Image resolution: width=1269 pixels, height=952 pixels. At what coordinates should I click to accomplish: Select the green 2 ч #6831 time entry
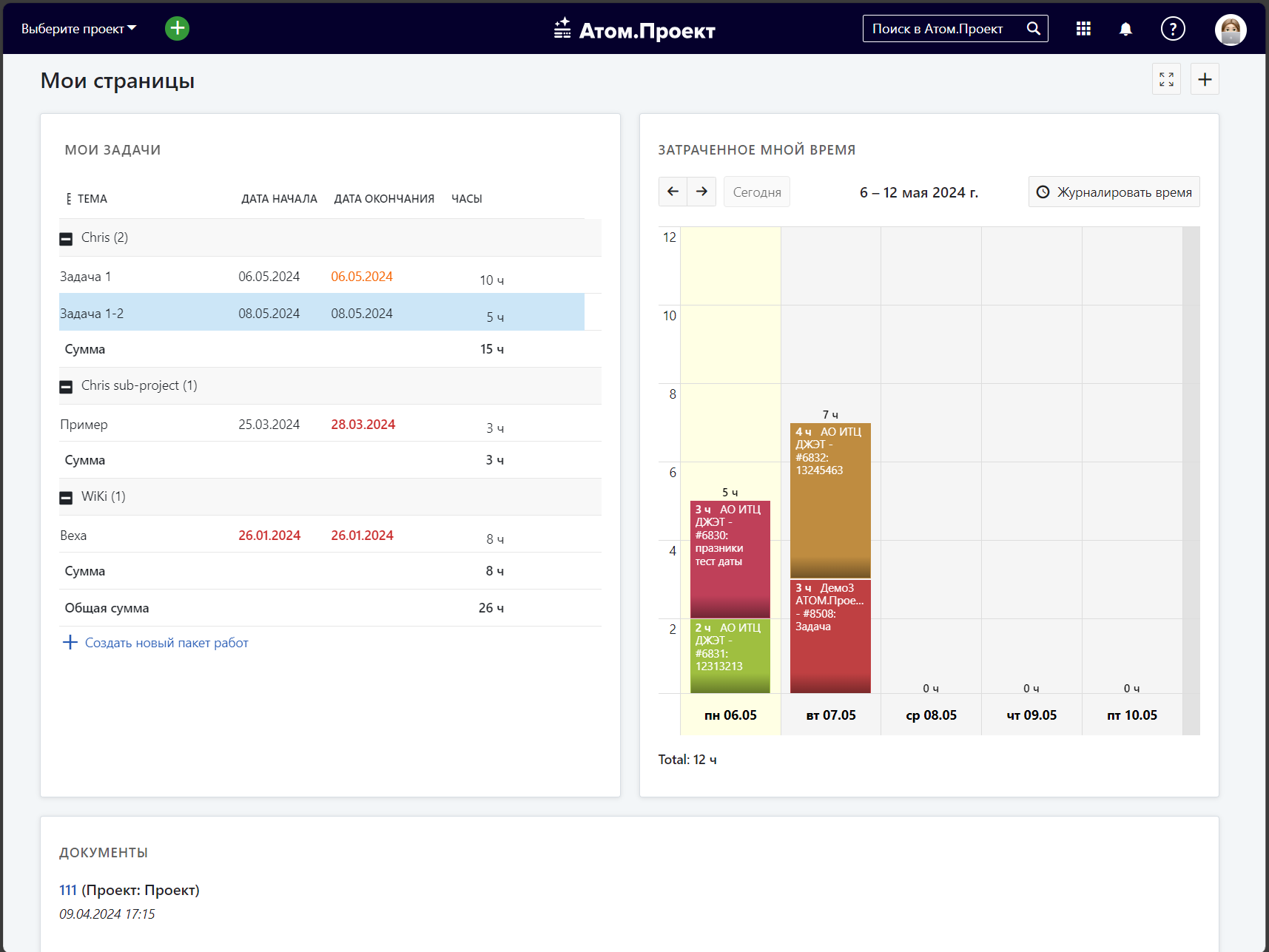730,656
